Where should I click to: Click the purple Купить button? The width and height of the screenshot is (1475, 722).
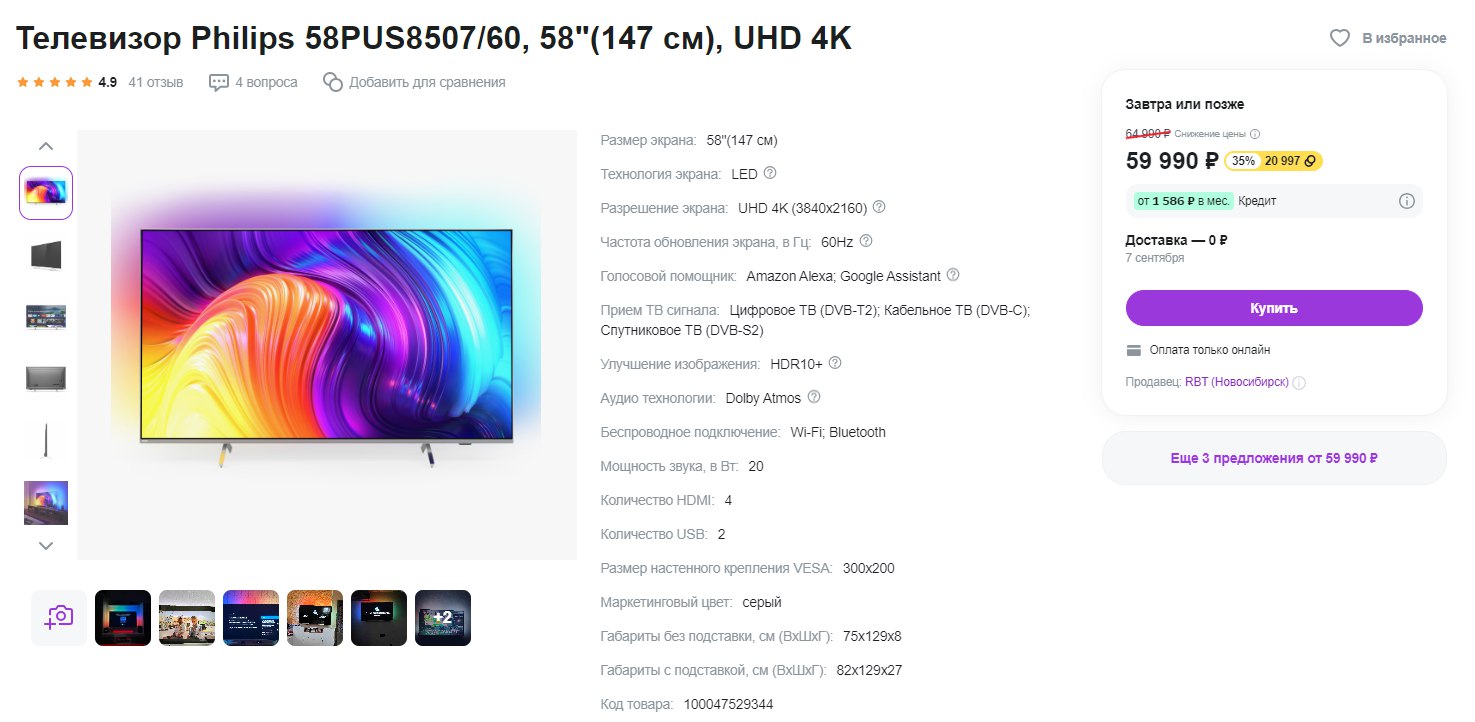pos(1274,308)
